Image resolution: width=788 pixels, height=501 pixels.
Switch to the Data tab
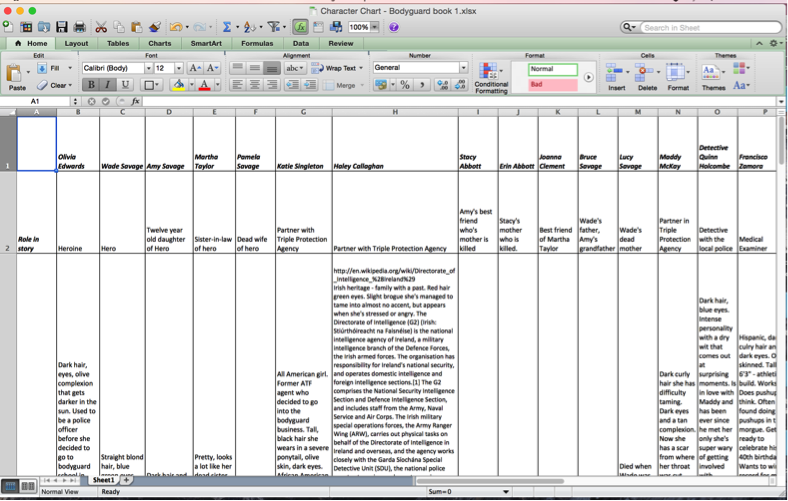coord(301,44)
